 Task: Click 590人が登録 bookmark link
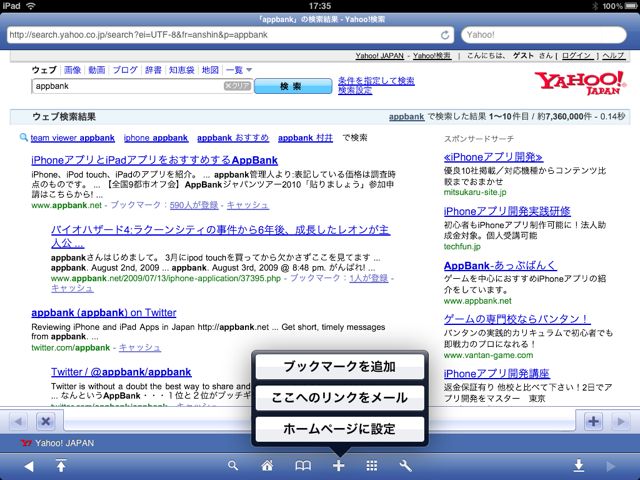(194, 205)
